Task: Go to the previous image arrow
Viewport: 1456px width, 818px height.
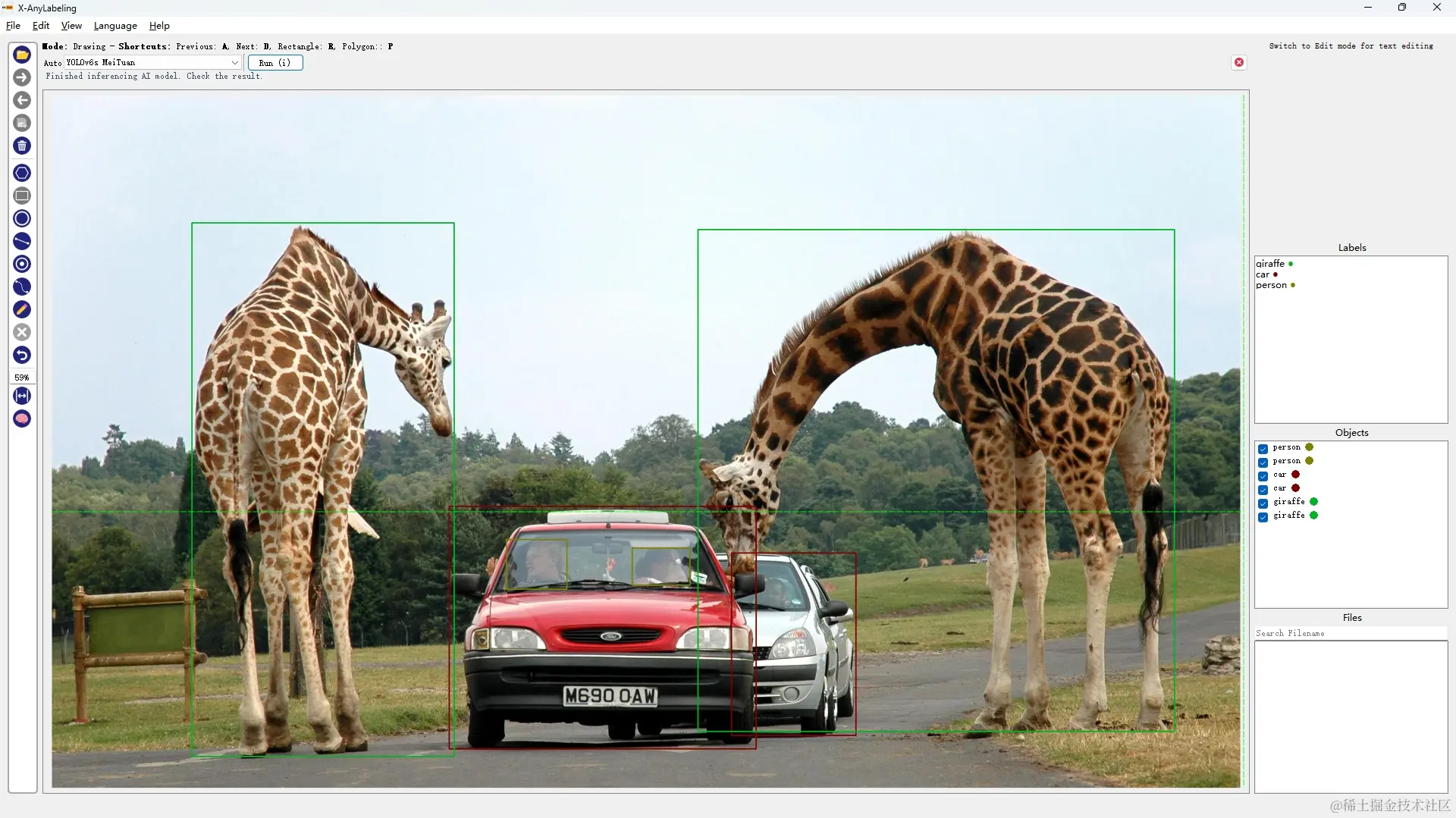Action: point(22,100)
